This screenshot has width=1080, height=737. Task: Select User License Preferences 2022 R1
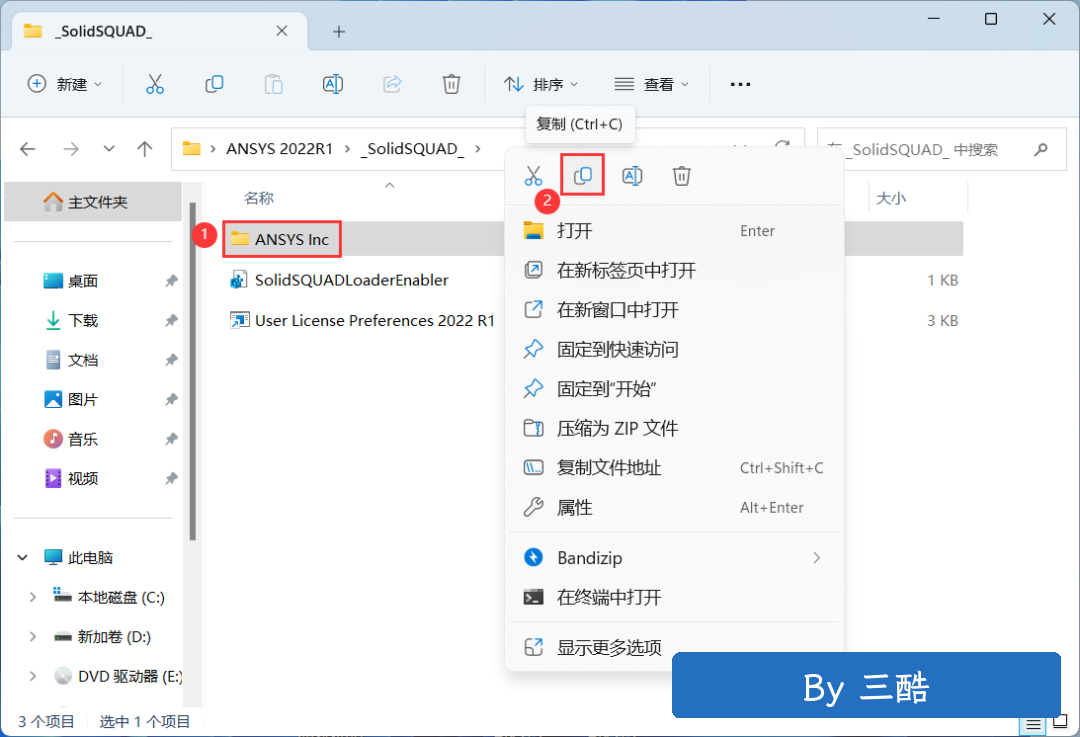[x=362, y=320]
